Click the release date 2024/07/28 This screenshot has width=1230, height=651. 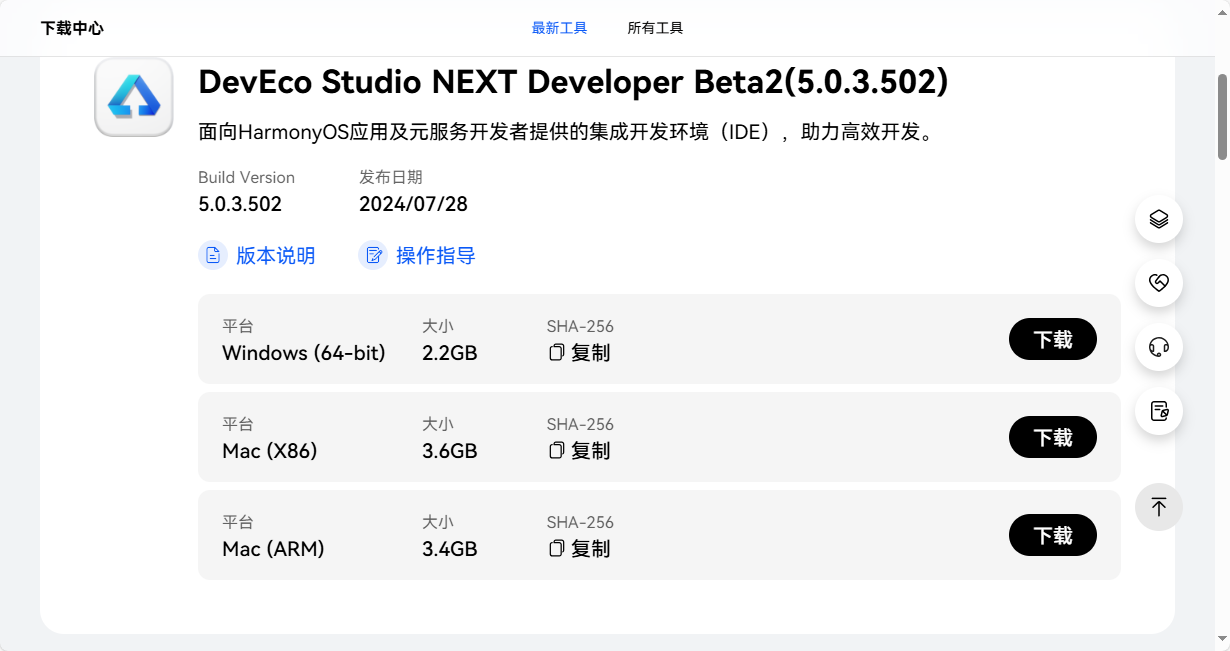click(413, 204)
